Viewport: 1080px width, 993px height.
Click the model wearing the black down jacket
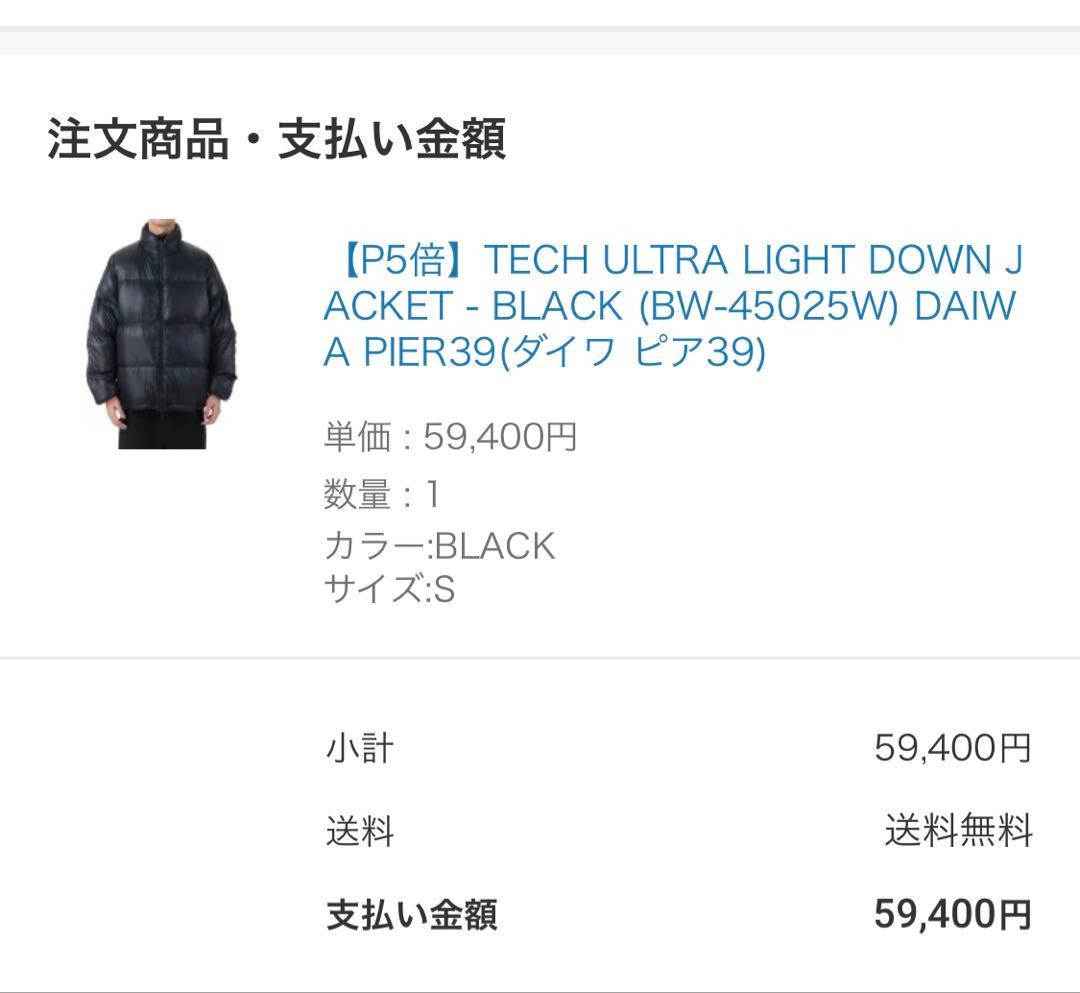click(x=165, y=330)
